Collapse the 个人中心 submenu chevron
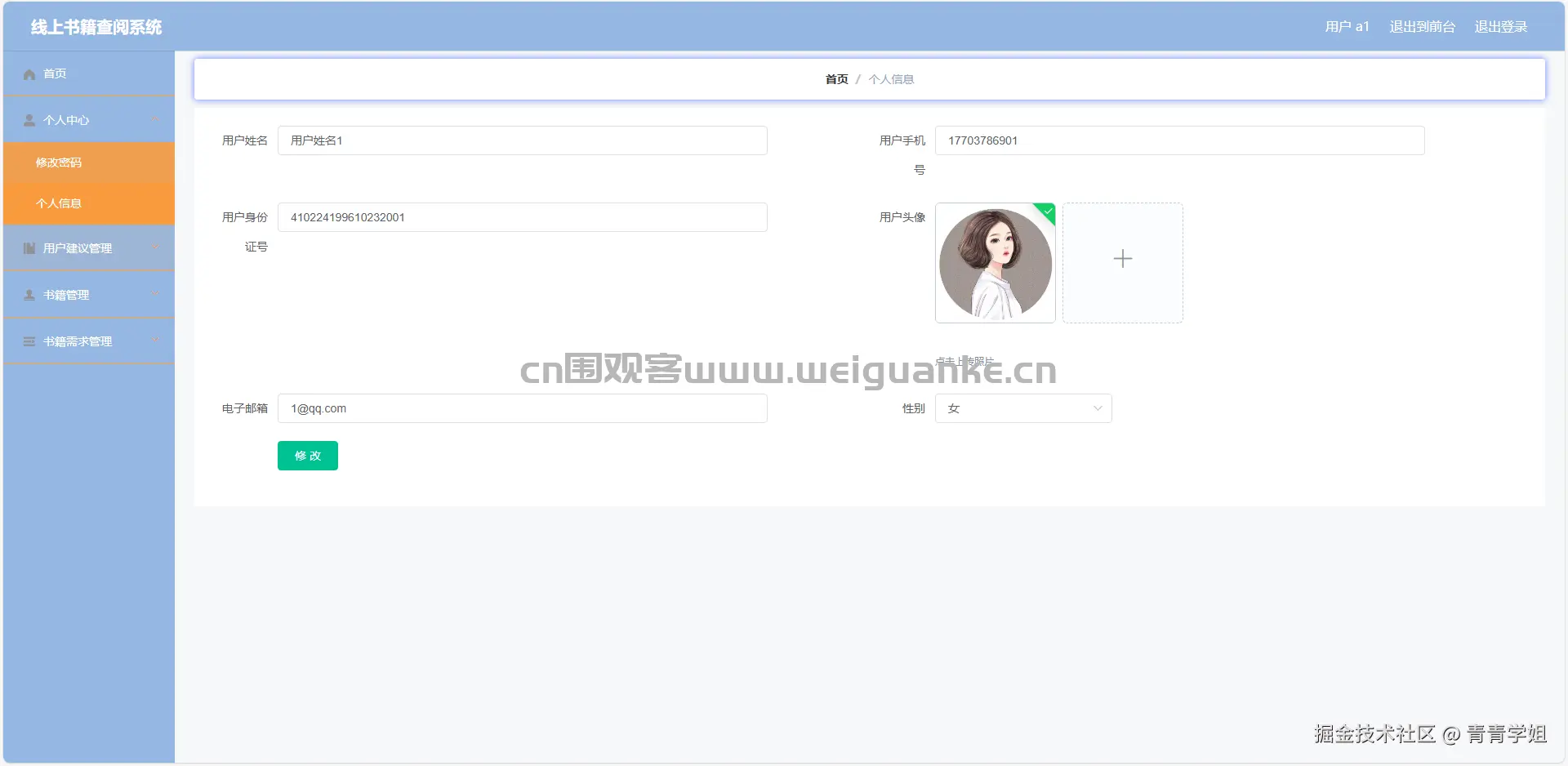1568x766 pixels. (157, 120)
